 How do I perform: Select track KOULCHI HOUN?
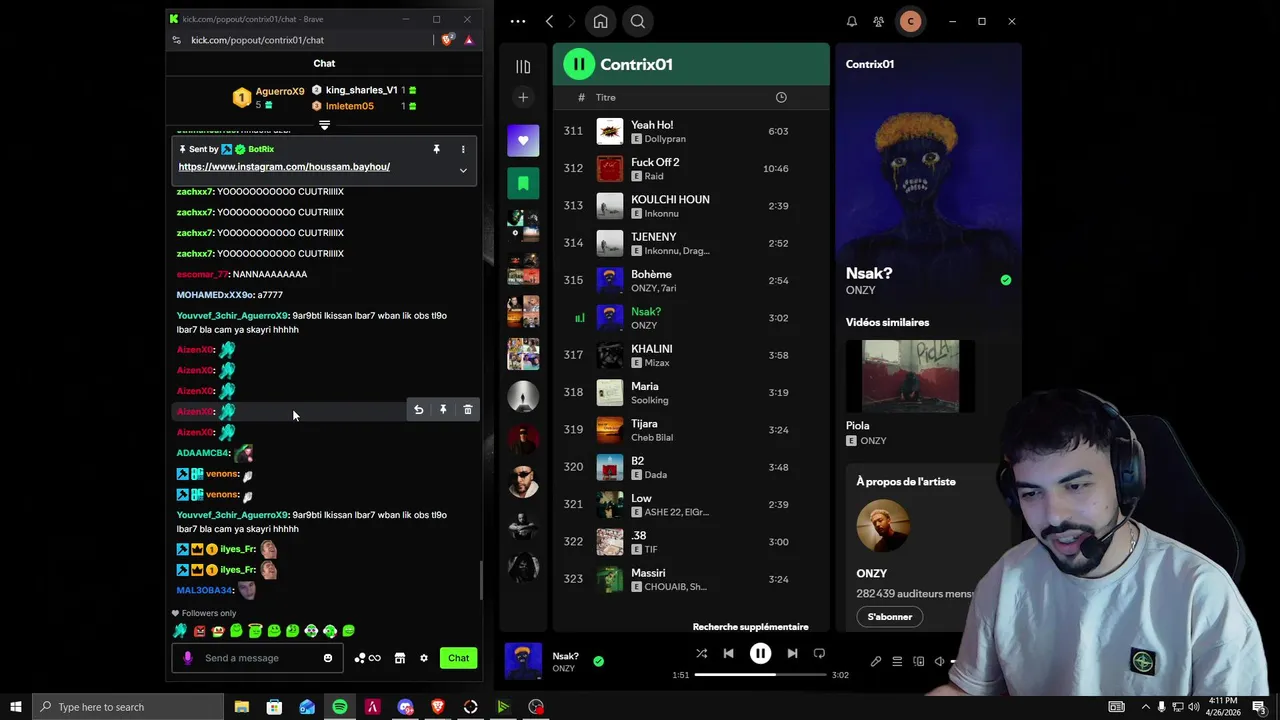(x=691, y=206)
